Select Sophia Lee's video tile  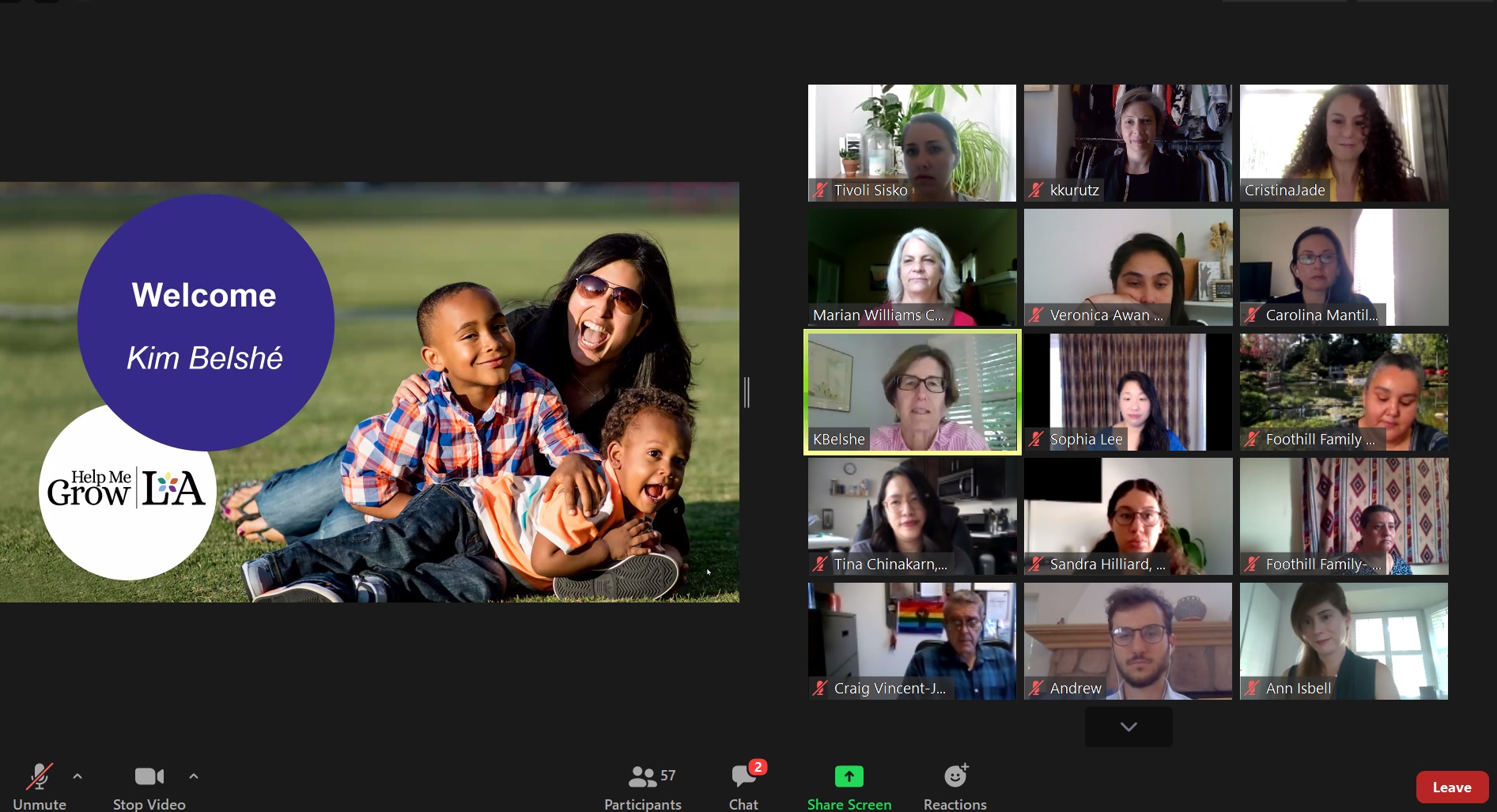point(1128,392)
